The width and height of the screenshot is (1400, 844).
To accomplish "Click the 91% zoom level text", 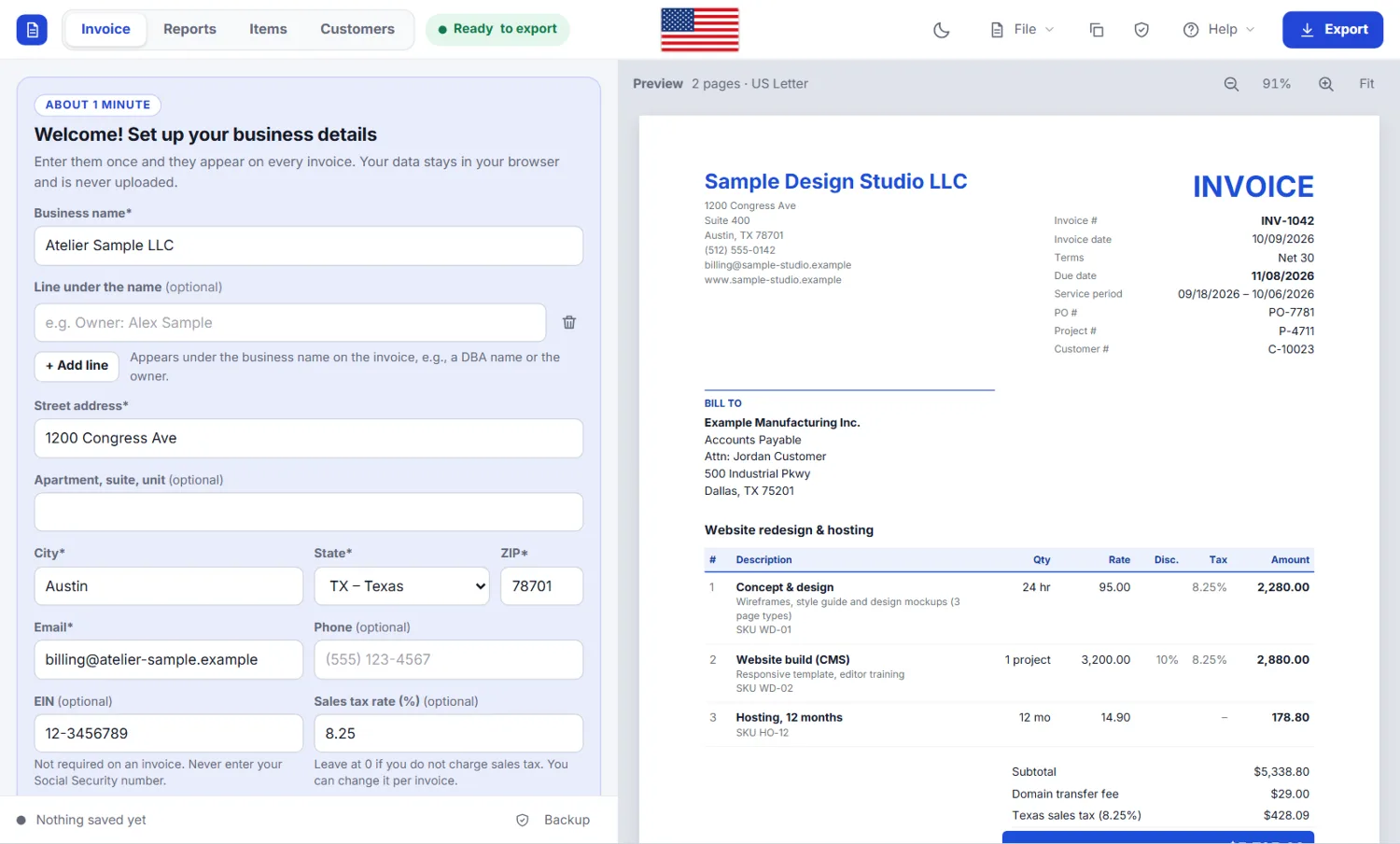I will click(1277, 84).
